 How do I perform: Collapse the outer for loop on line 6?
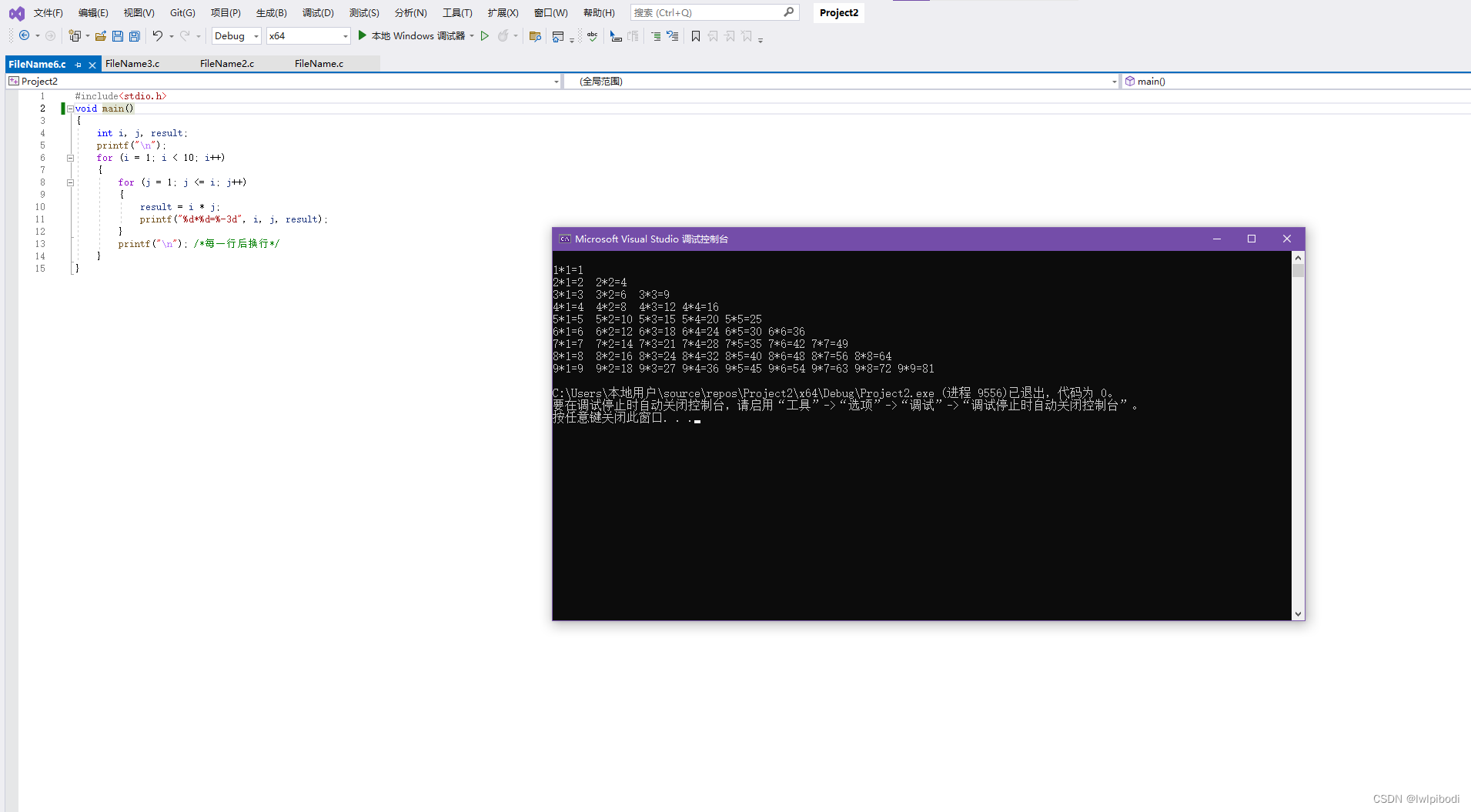coord(70,158)
